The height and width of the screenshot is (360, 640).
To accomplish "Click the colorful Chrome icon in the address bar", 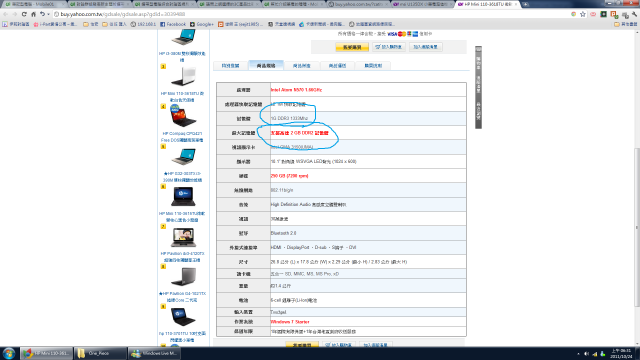I will click(573, 14).
